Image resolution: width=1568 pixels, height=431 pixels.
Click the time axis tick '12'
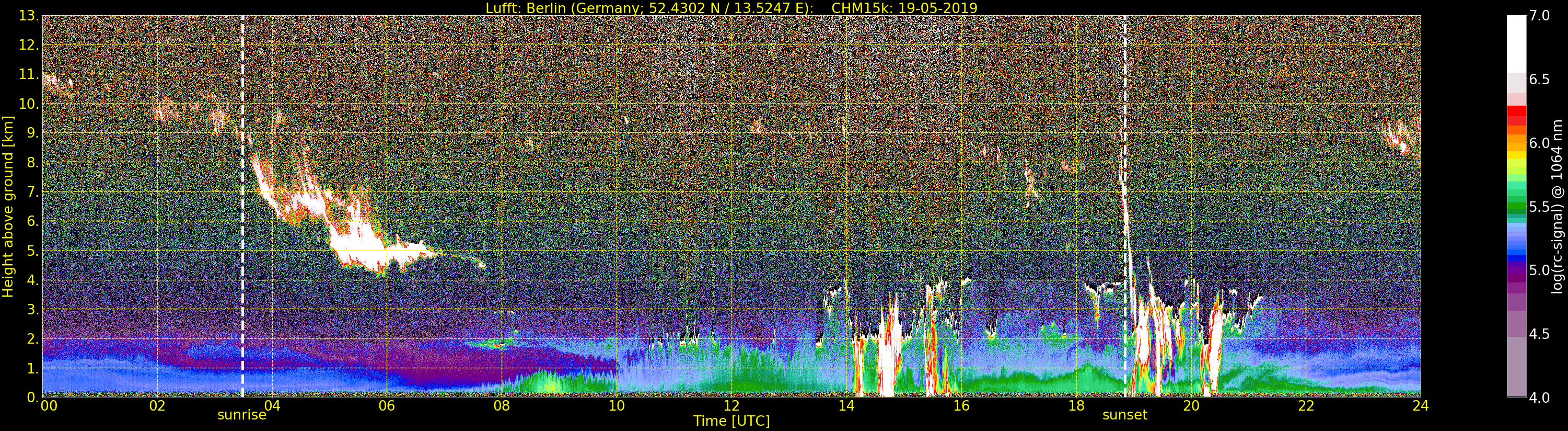[x=731, y=406]
